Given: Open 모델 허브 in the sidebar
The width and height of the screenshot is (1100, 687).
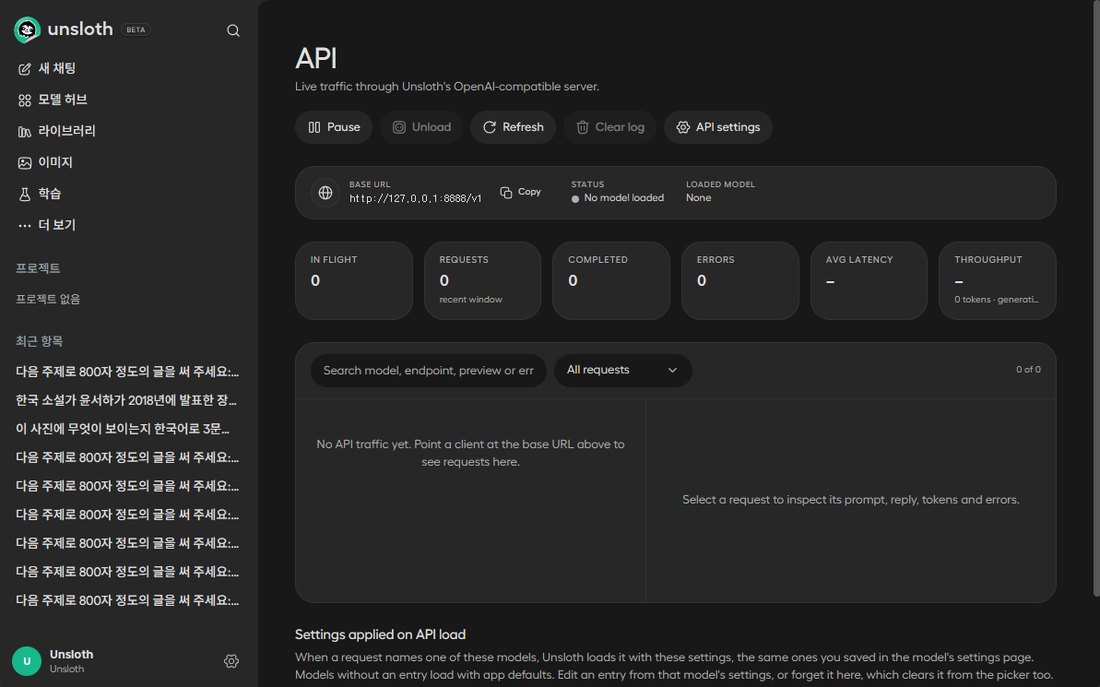Looking at the screenshot, I should coord(53,100).
